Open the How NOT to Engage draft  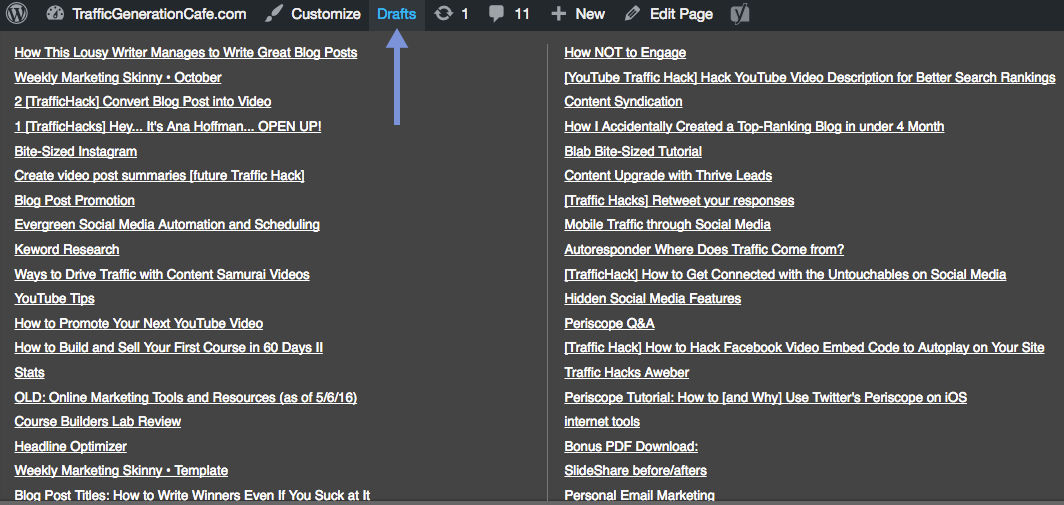coord(625,53)
